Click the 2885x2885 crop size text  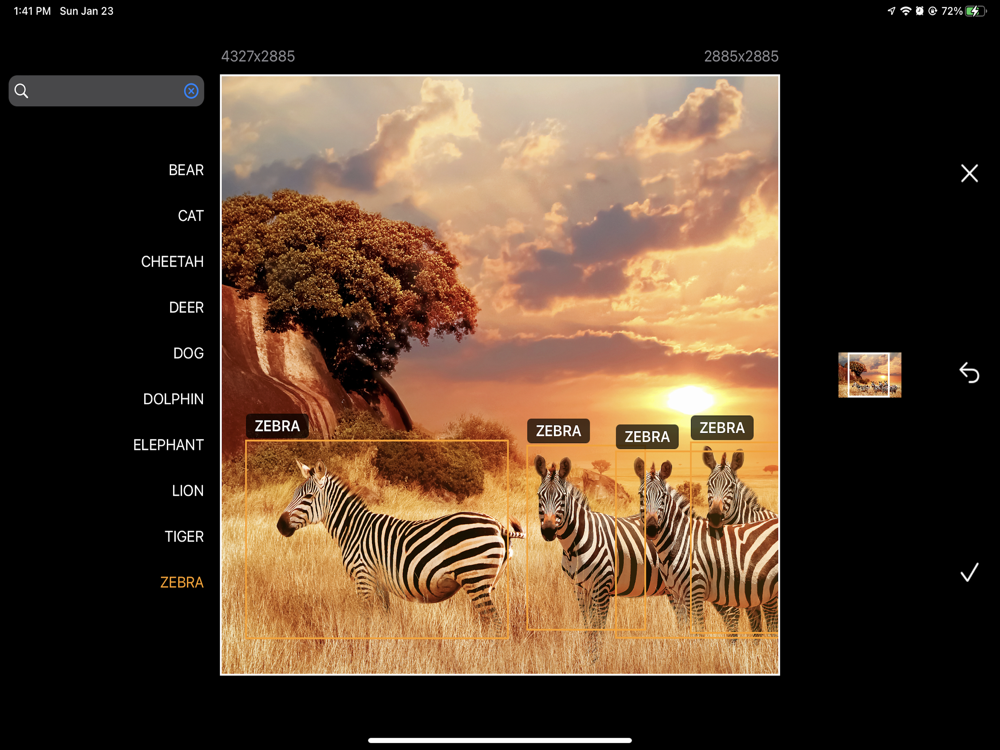pos(741,56)
